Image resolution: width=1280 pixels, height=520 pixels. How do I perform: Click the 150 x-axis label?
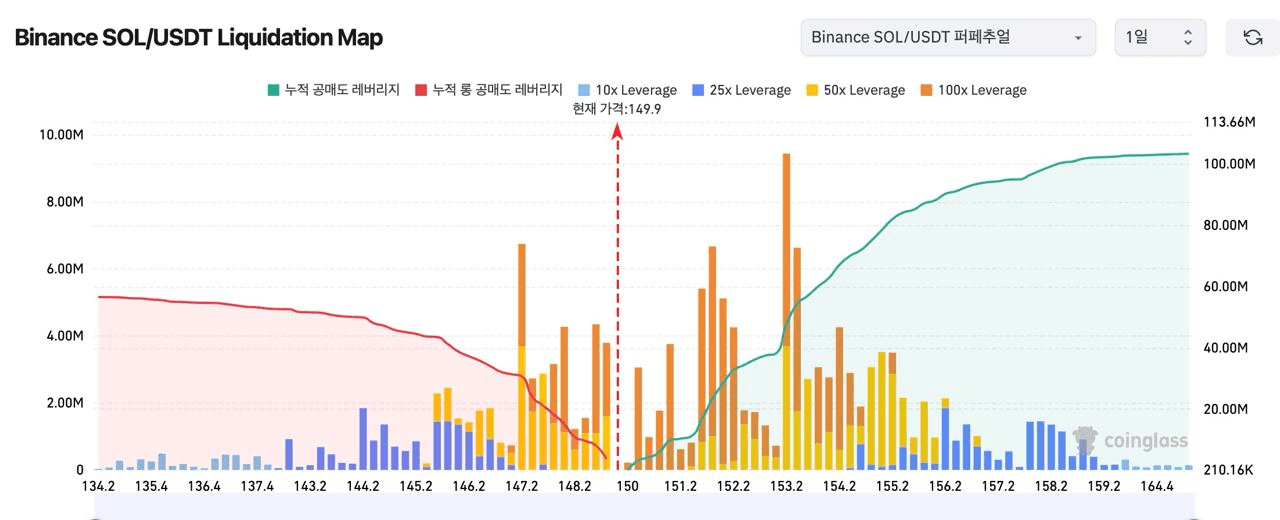[x=627, y=487]
